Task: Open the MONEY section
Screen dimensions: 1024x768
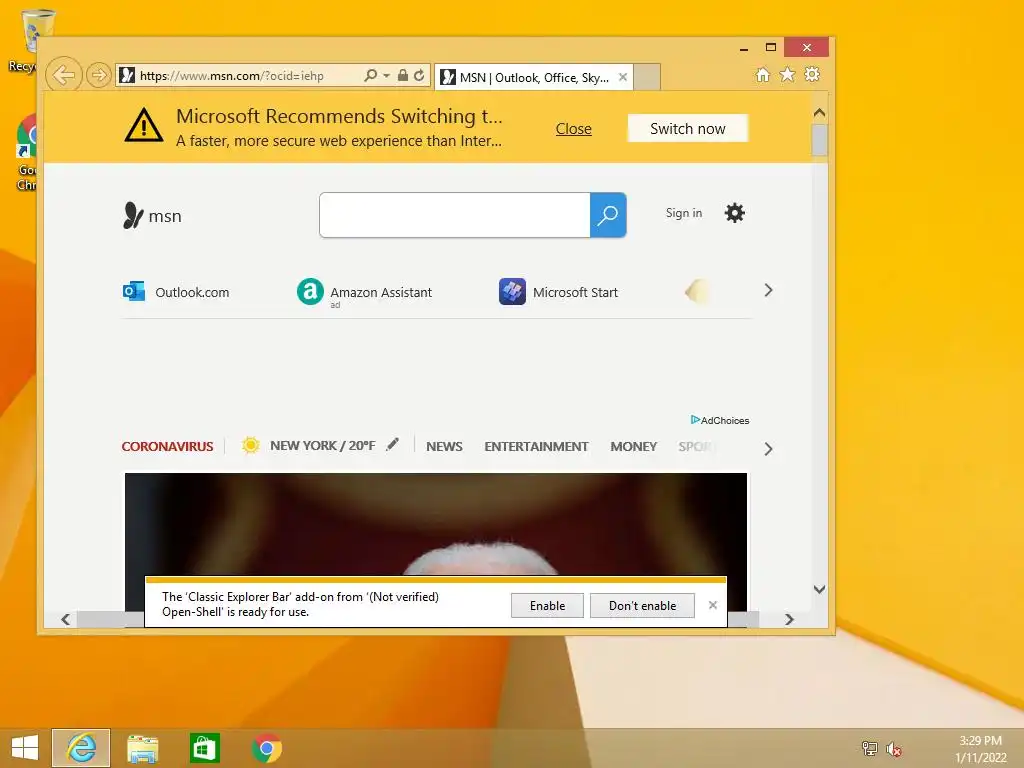Action: (x=633, y=447)
